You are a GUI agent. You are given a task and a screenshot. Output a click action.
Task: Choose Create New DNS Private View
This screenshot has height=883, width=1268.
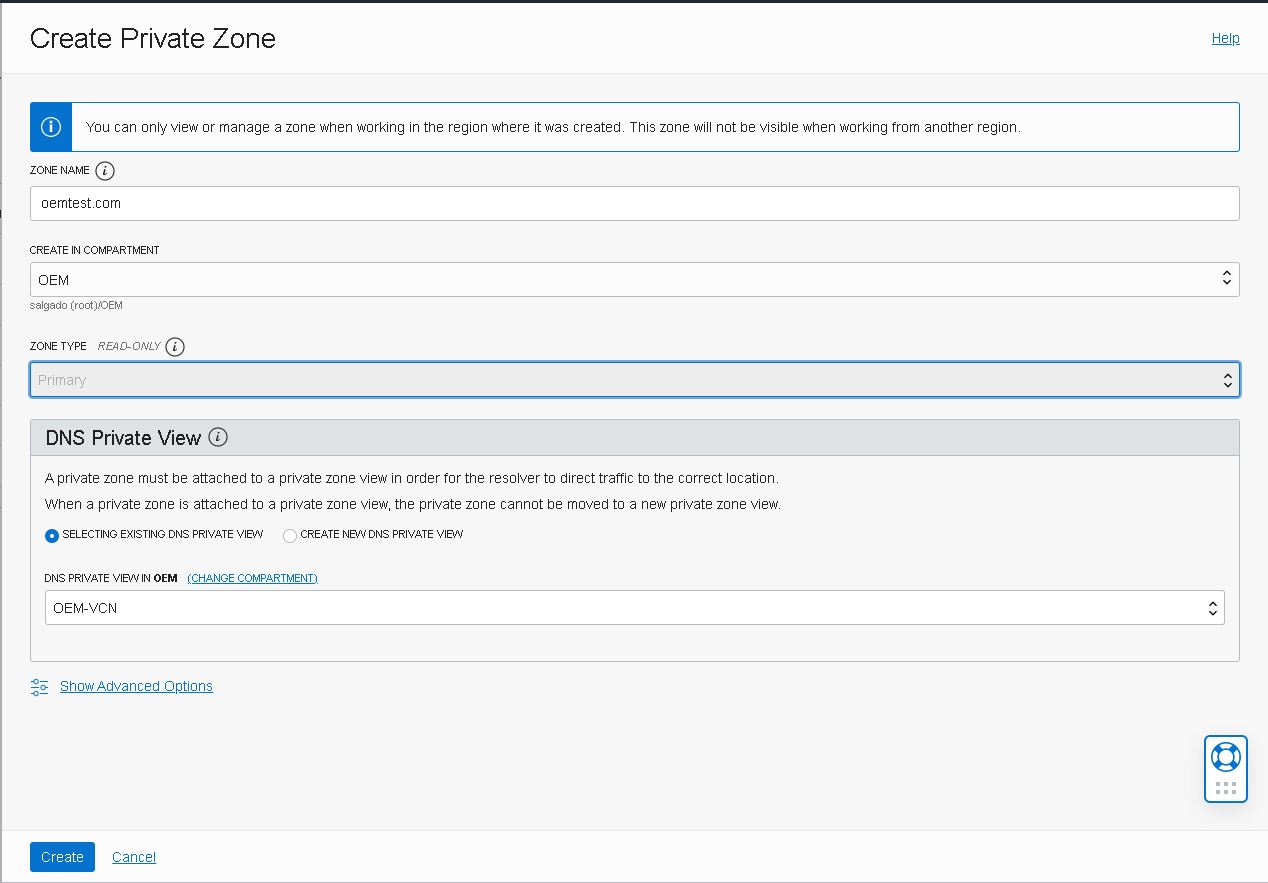tap(289, 535)
